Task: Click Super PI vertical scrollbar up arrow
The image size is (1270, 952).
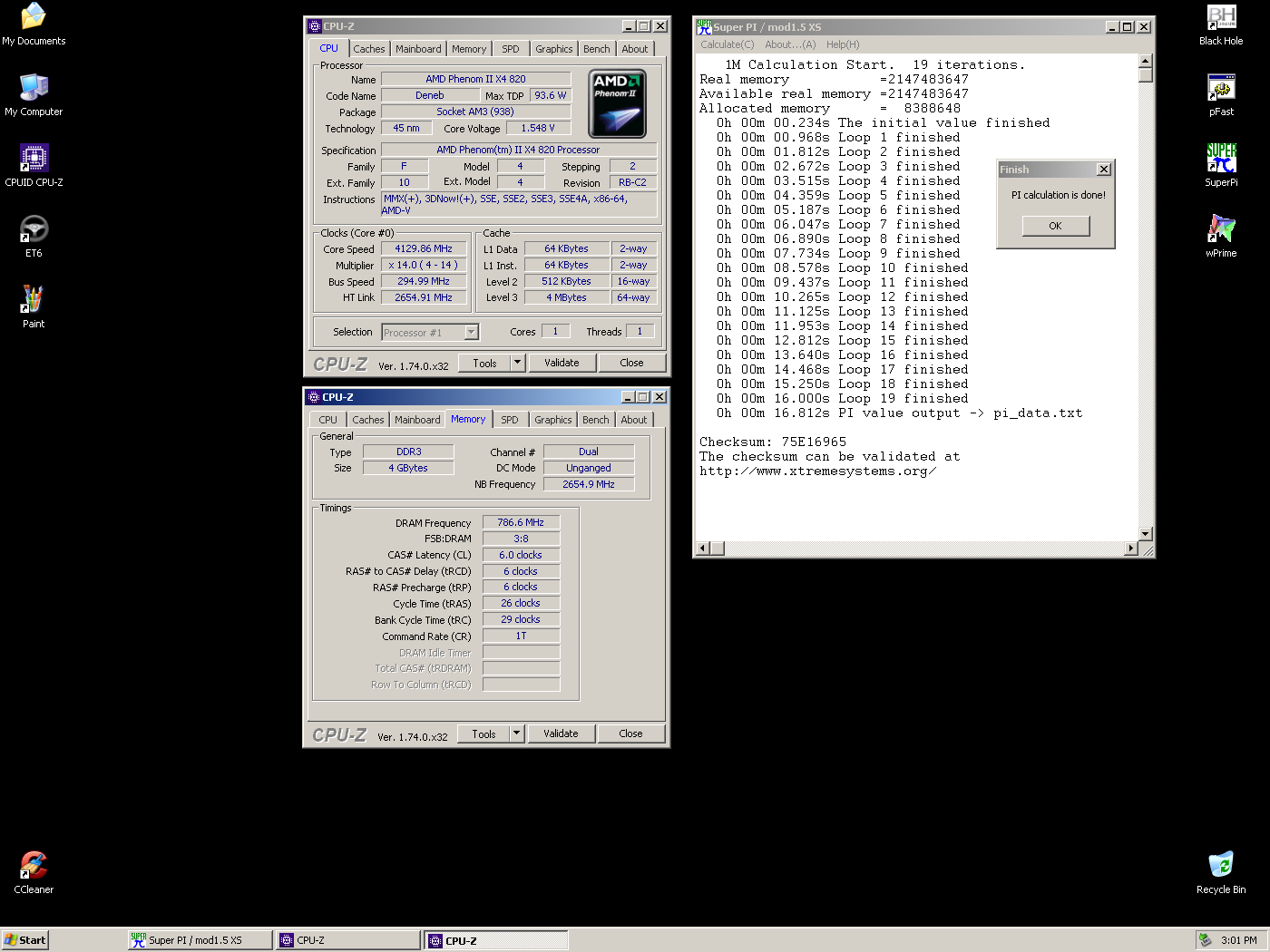Action: click(x=1145, y=61)
